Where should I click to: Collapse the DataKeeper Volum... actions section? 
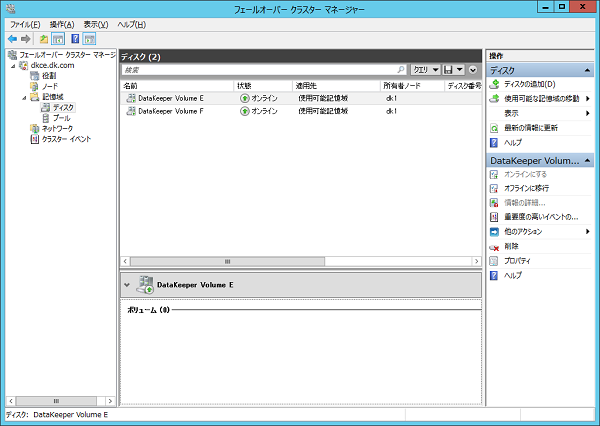[587, 161]
